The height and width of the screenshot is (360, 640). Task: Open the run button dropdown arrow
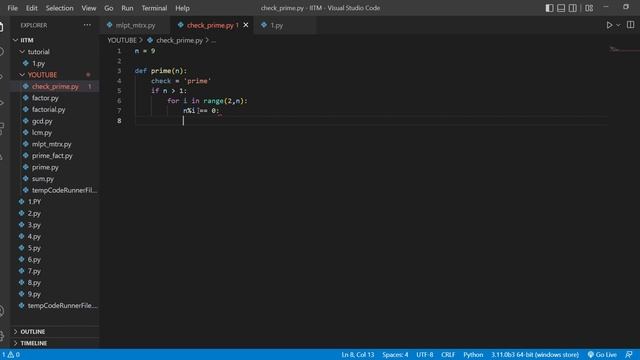618,25
